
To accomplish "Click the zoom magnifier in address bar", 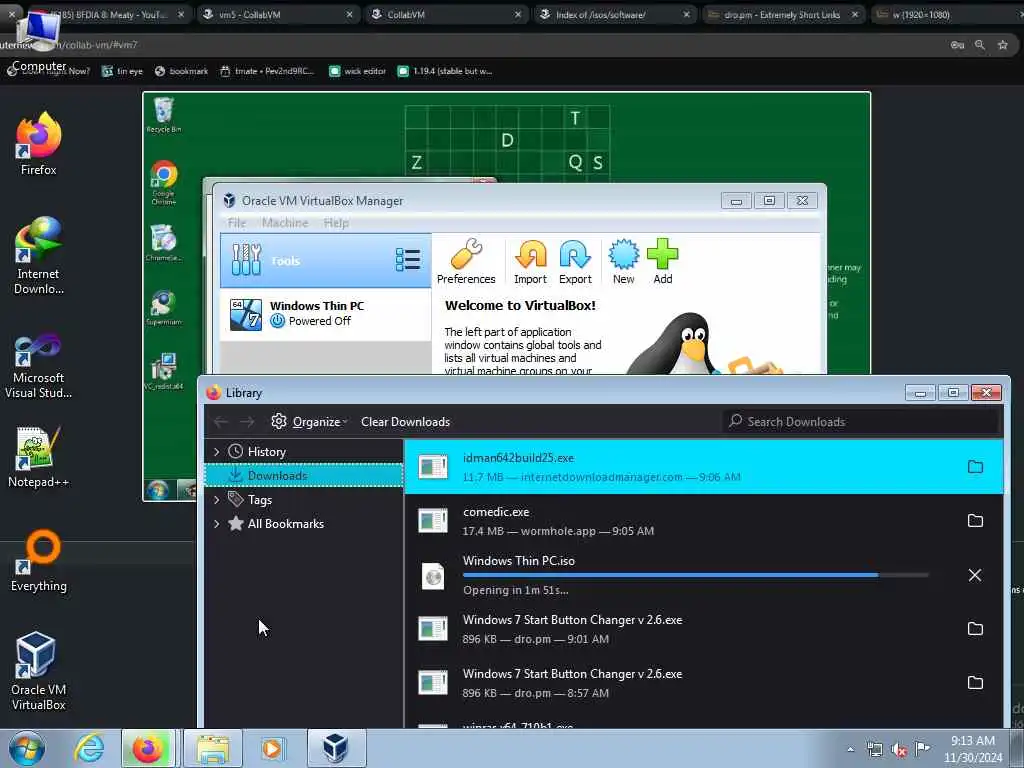I will pyautogui.click(x=980, y=45).
